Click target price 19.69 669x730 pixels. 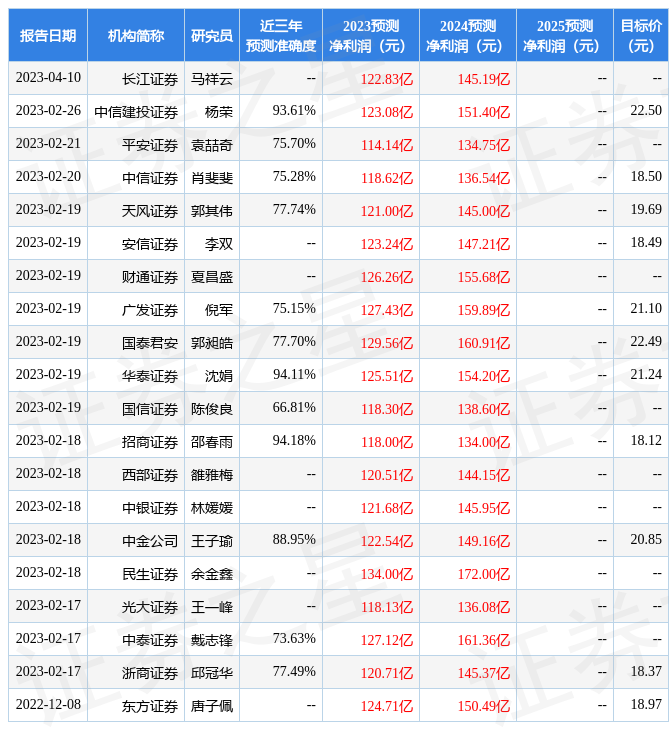pos(646,210)
